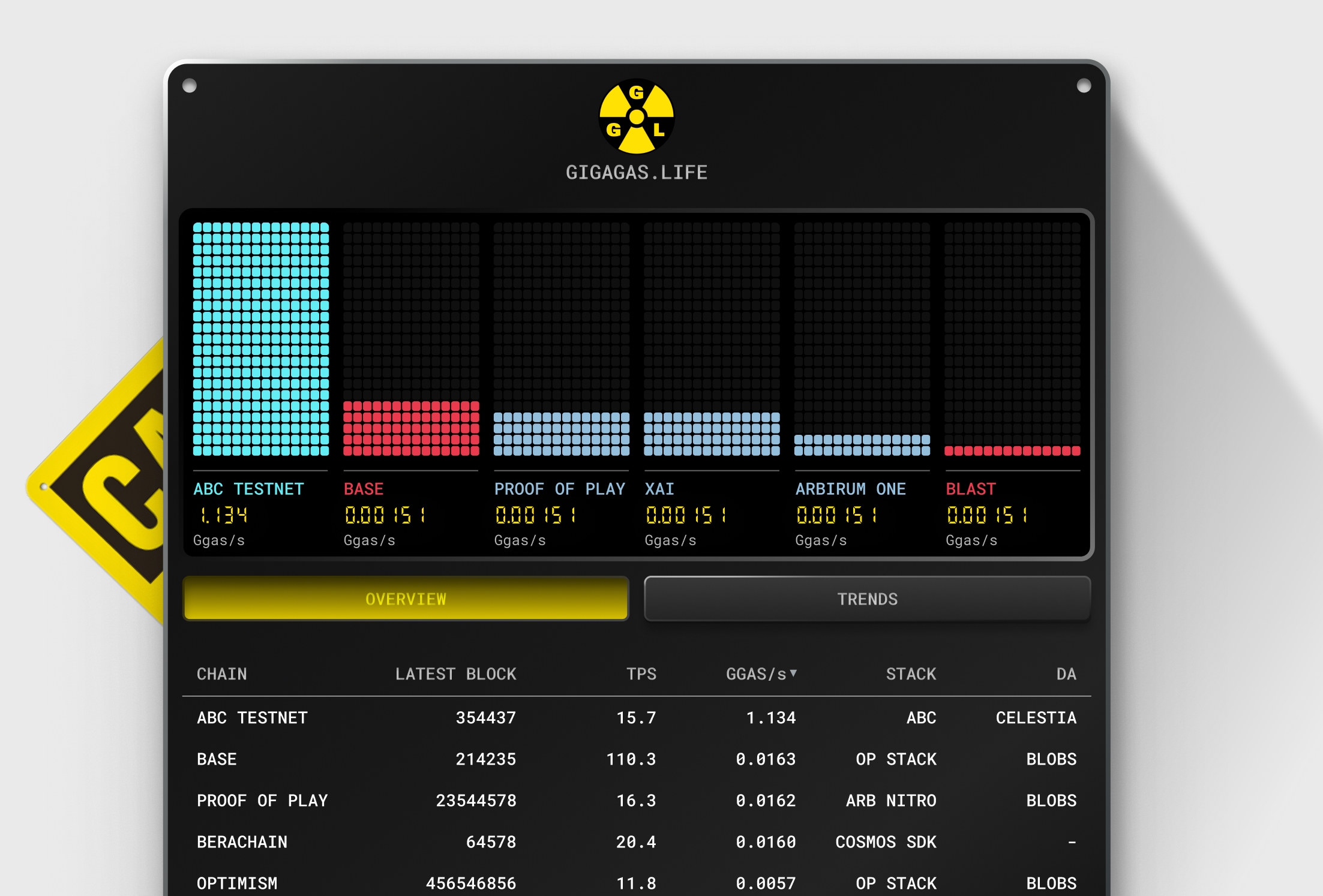This screenshot has height=896, width=1323.
Task: Click the ABC stack cell
Action: coord(921,717)
